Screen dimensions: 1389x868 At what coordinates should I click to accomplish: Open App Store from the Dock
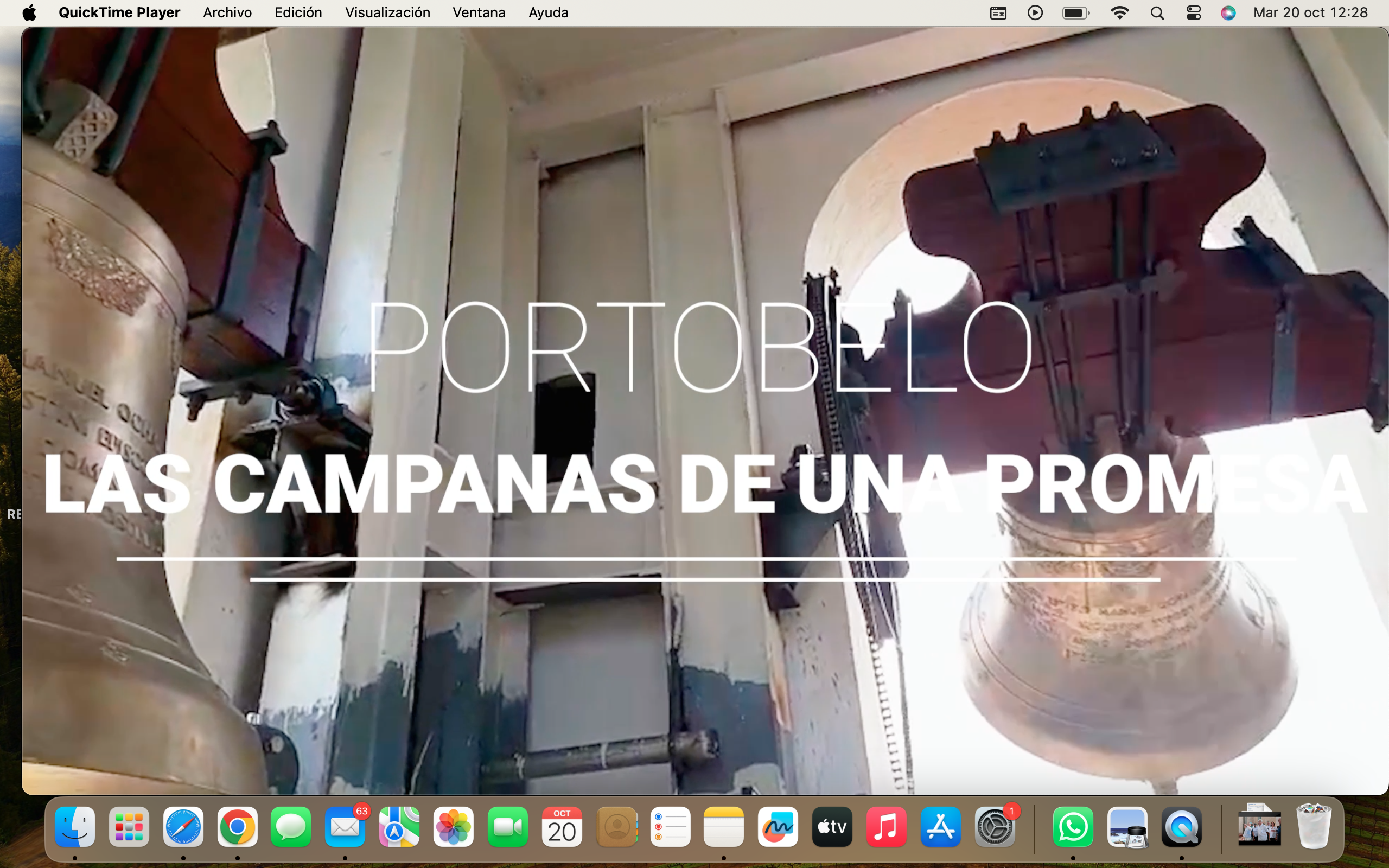pos(941,827)
